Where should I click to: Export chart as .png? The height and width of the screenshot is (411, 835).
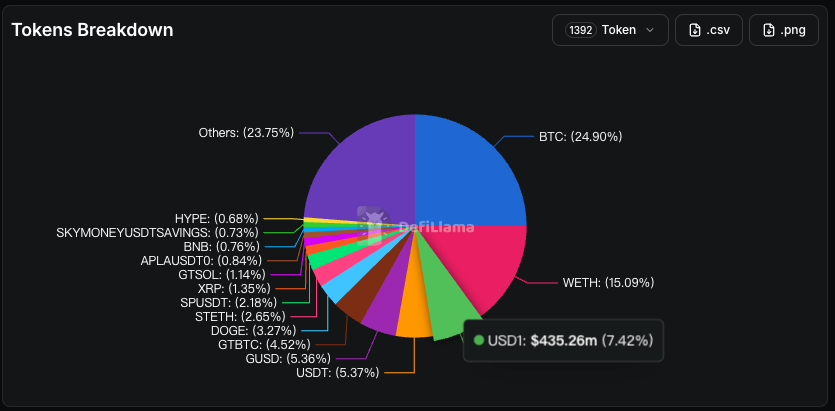pos(783,30)
